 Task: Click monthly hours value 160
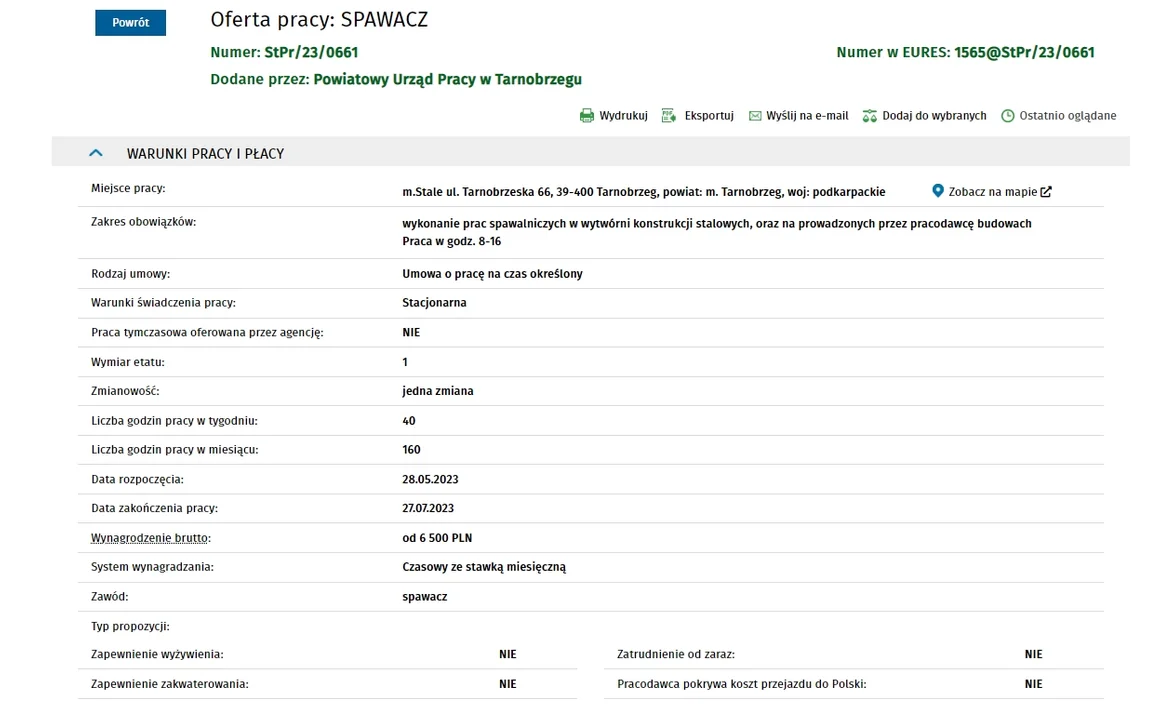point(411,450)
